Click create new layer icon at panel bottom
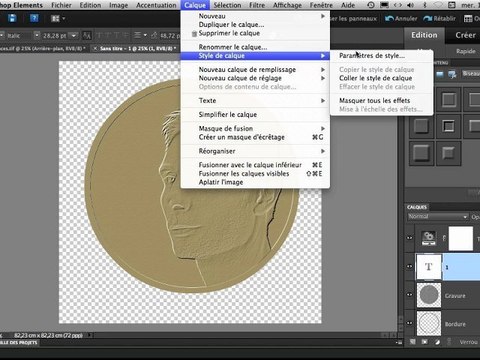480x360 pixels. click(413, 342)
